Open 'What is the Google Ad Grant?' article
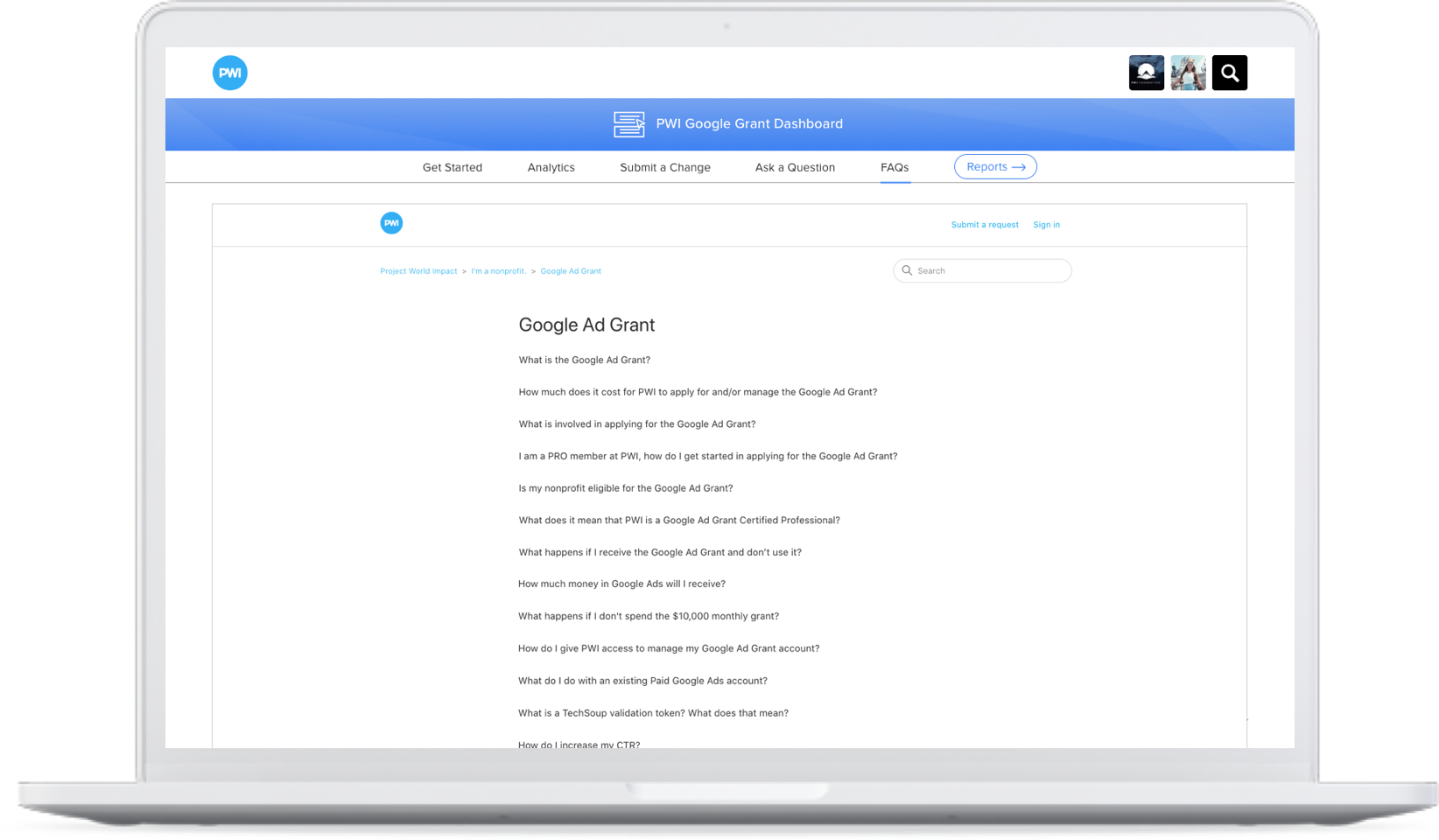1439x840 pixels. (584, 360)
